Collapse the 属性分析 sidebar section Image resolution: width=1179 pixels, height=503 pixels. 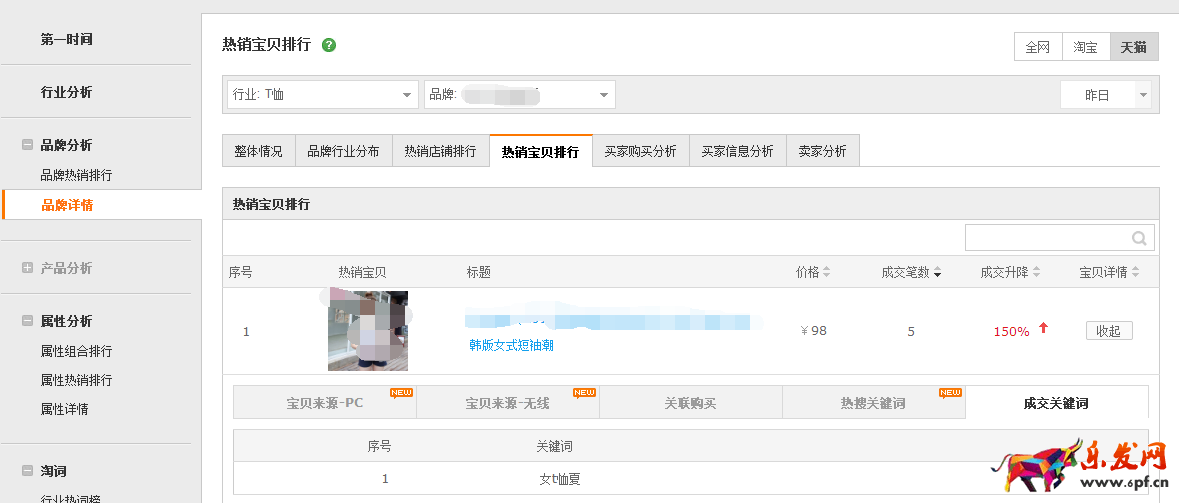(27, 321)
